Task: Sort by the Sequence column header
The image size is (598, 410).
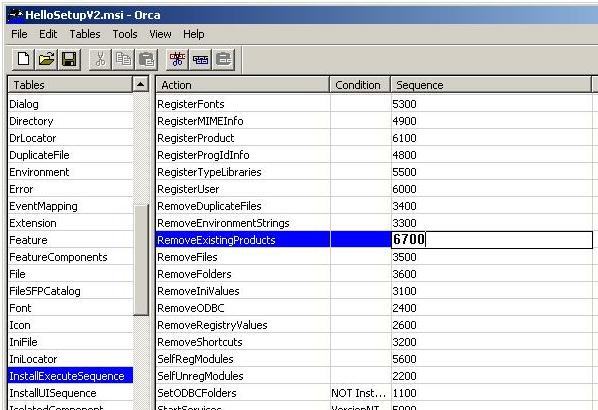Action: tap(491, 85)
